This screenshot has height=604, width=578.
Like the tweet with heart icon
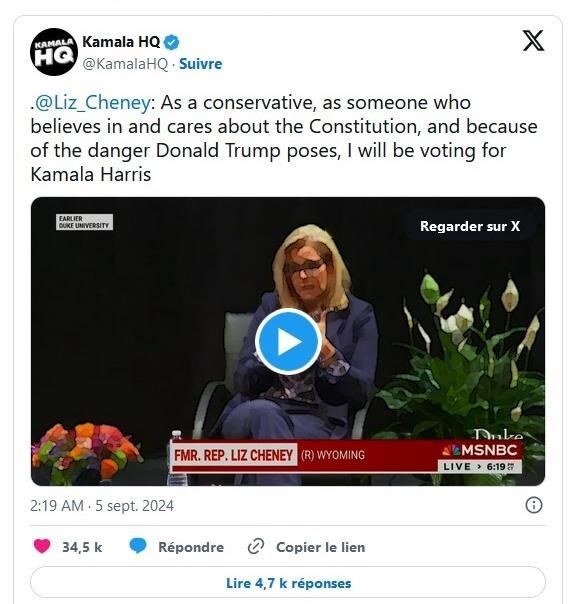pyautogui.click(x=42, y=546)
